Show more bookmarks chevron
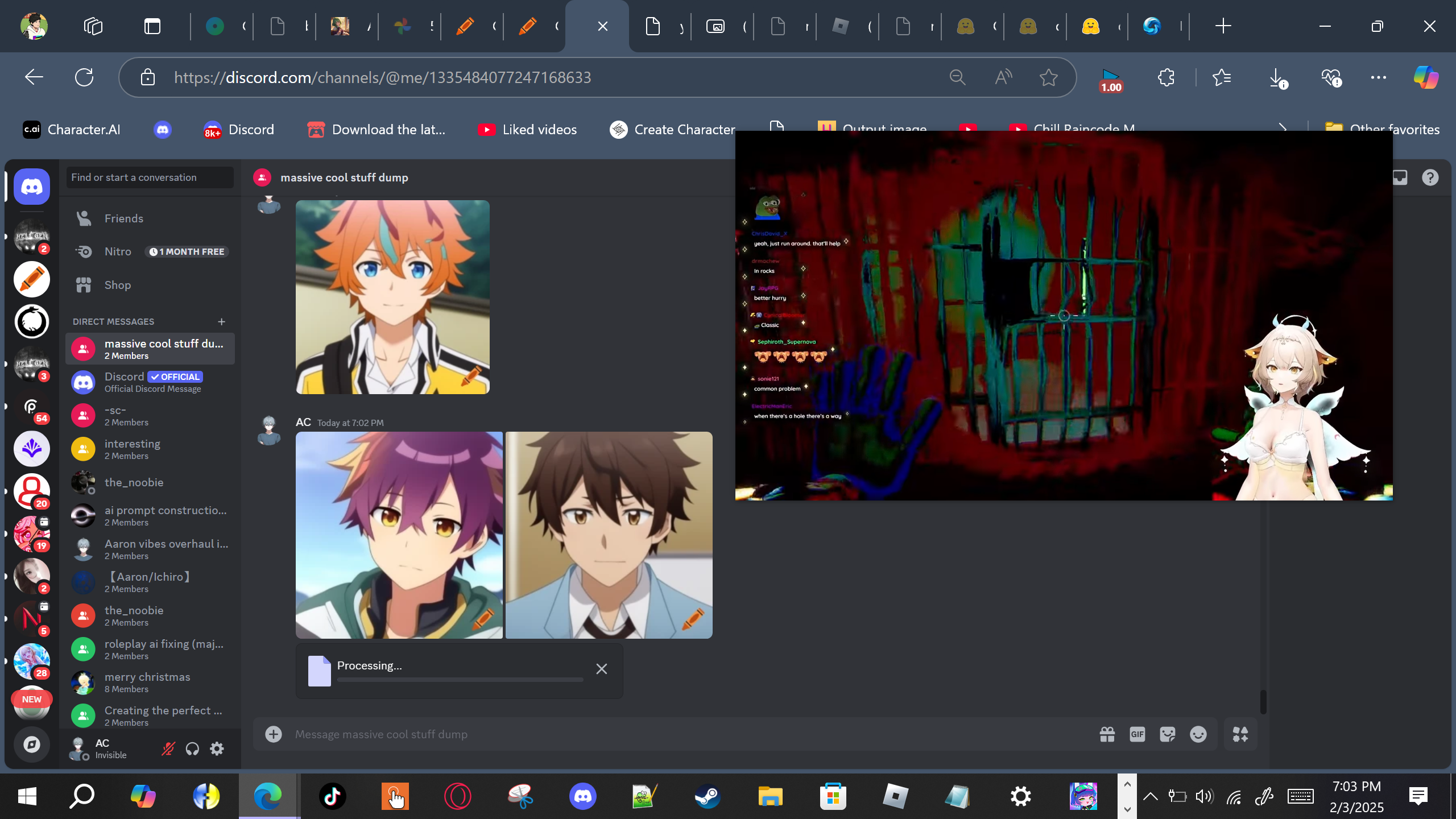 pyautogui.click(x=1283, y=130)
